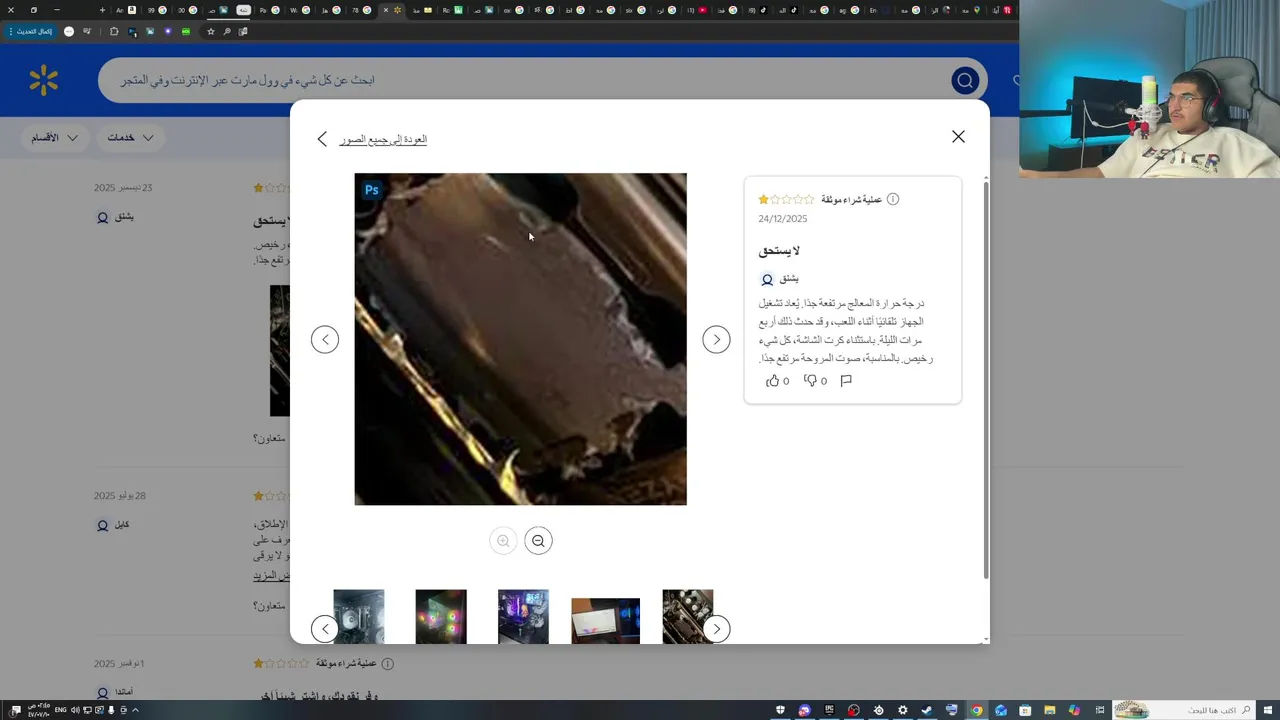Expand the خدمات services dropdown
Viewport: 1280px width, 720px height.
(x=130, y=137)
